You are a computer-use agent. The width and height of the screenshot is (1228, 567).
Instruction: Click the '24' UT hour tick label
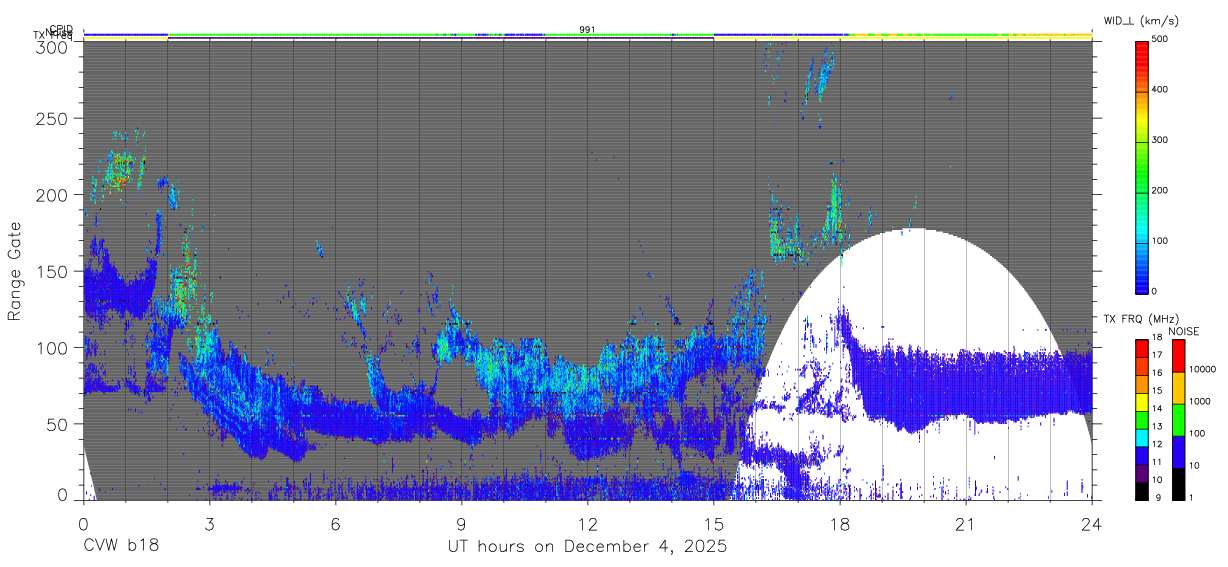click(1092, 524)
